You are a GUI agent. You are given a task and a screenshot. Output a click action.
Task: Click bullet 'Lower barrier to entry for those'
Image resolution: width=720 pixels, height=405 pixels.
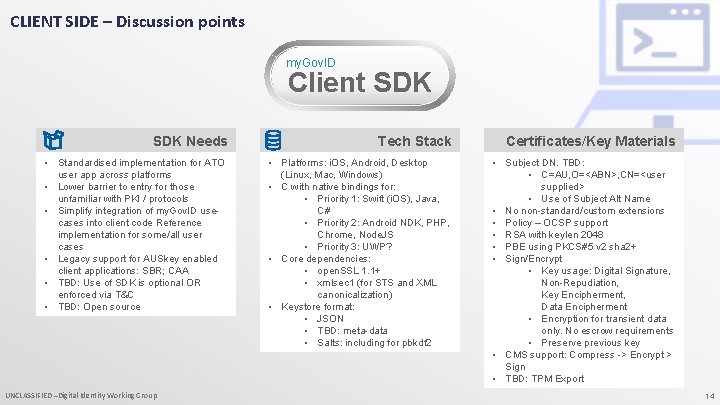click(x=126, y=186)
